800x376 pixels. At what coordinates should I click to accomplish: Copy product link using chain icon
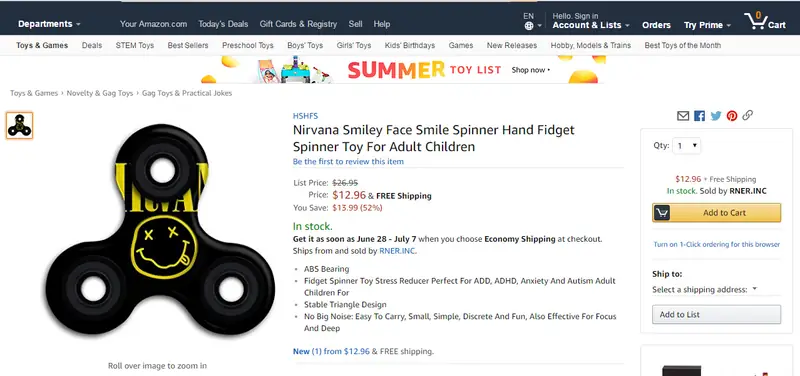tap(747, 115)
